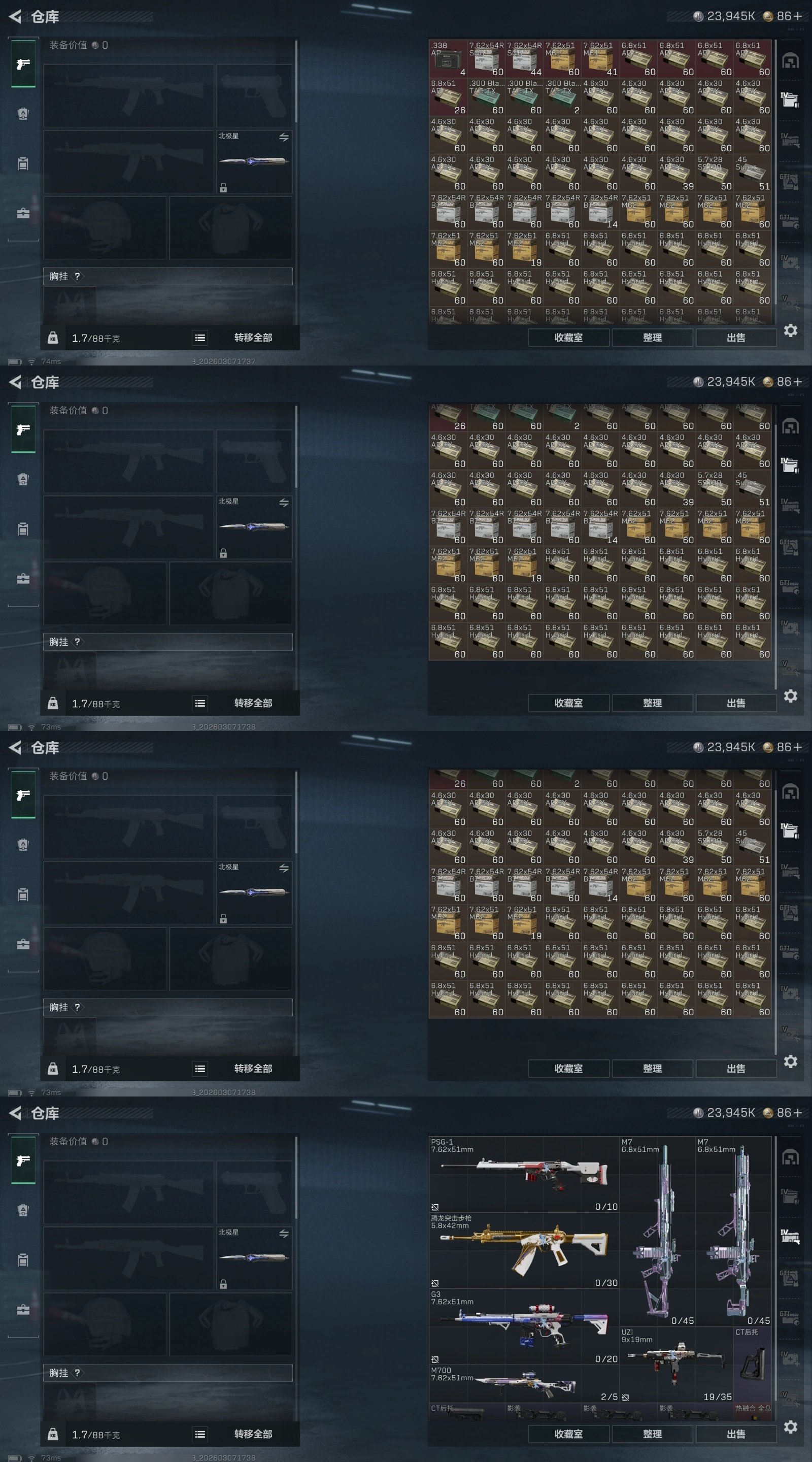Image resolution: width=812 pixels, height=1462 pixels.
Task: Select the highlighted IV weapon case tab
Action: pyautogui.click(x=790, y=1236)
